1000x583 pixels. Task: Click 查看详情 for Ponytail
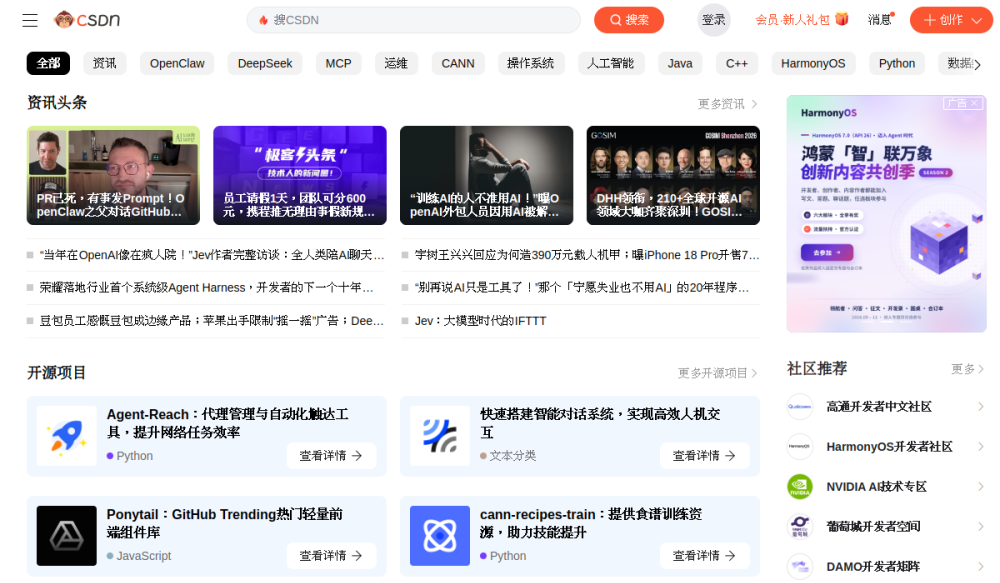click(331, 556)
